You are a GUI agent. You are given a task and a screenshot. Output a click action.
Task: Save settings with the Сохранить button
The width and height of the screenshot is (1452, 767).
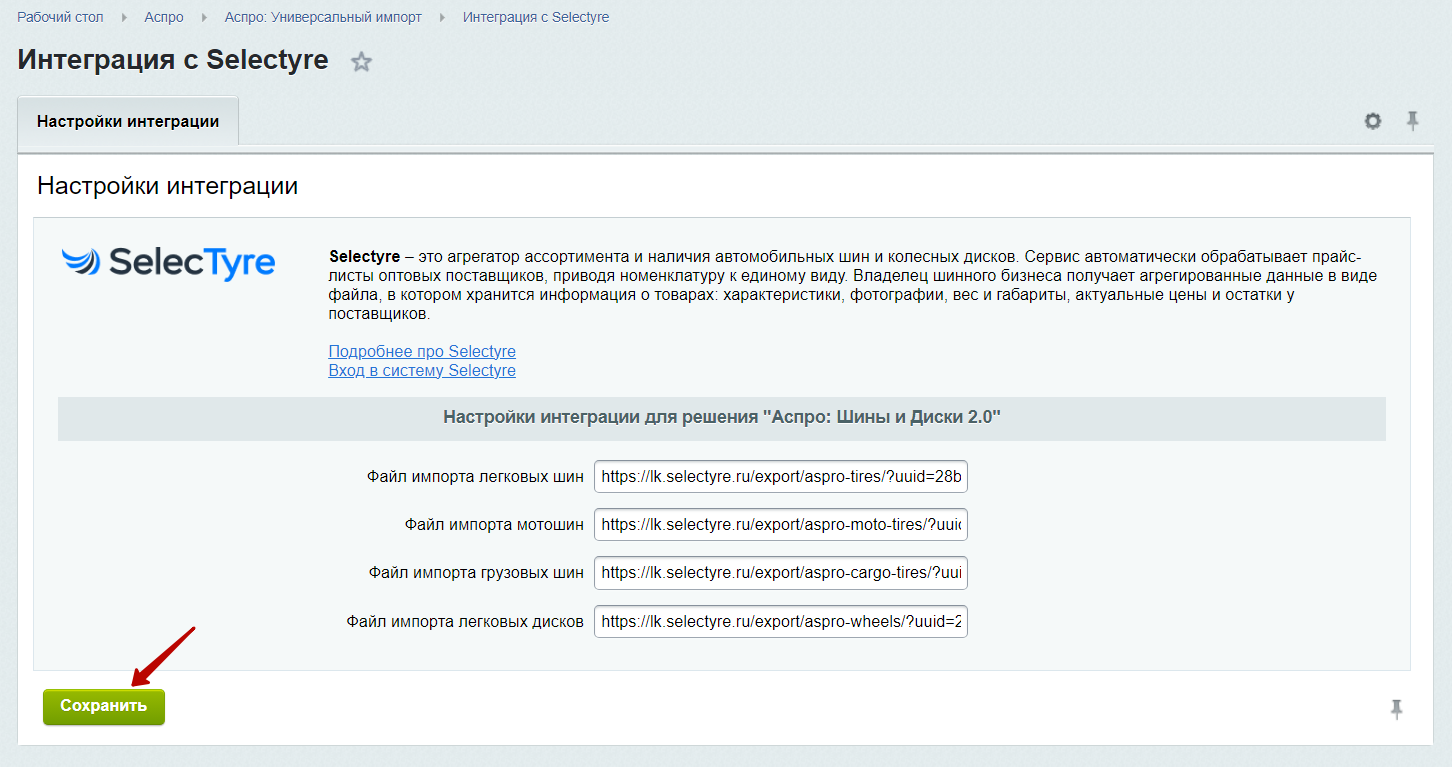(x=104, y=706)
